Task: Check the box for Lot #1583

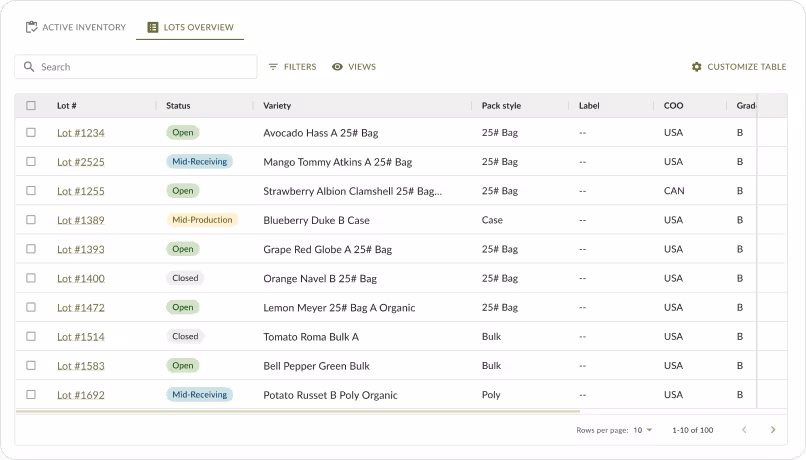Action: coord(31,365)
